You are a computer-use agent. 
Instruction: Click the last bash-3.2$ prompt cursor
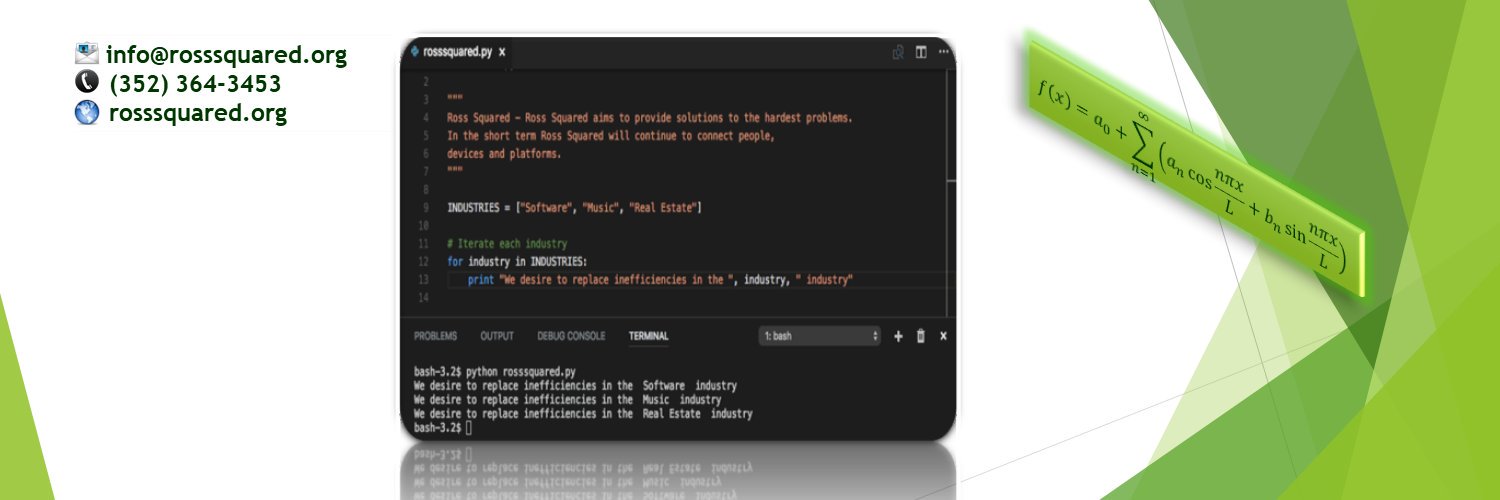pyautogui.click(x=468, y=427)
